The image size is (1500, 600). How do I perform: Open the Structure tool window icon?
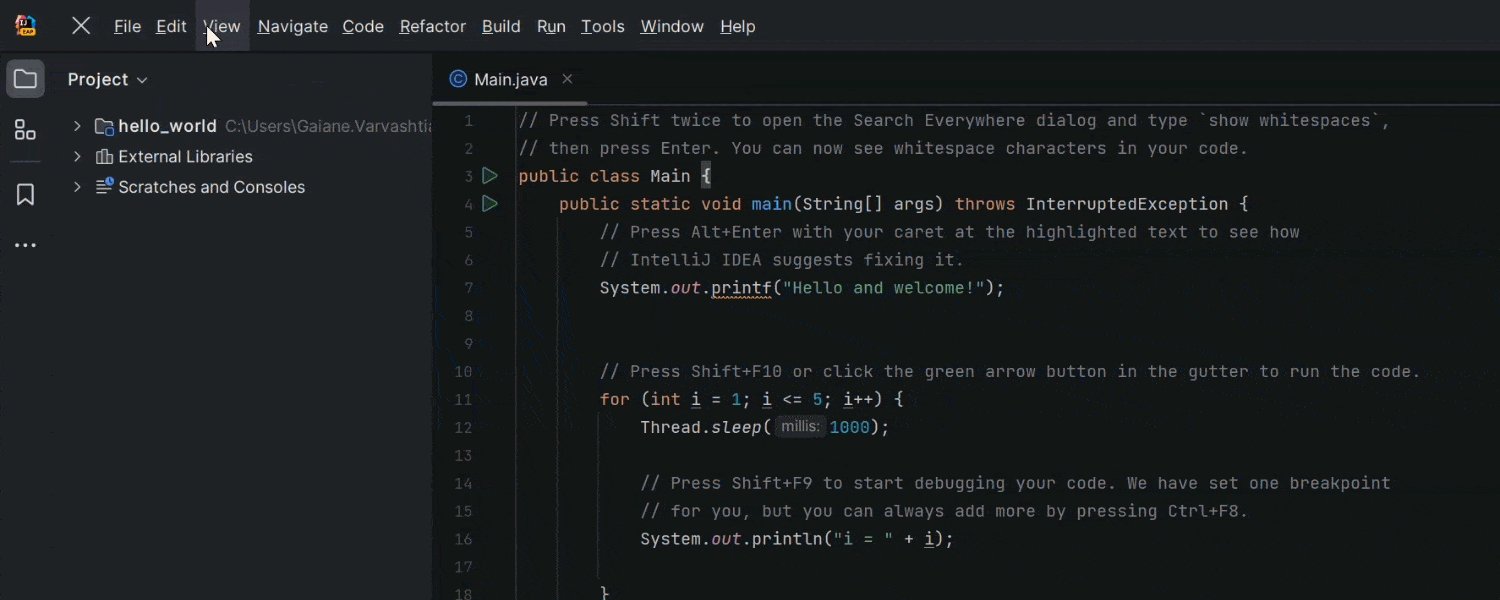[x=25, y=130]
